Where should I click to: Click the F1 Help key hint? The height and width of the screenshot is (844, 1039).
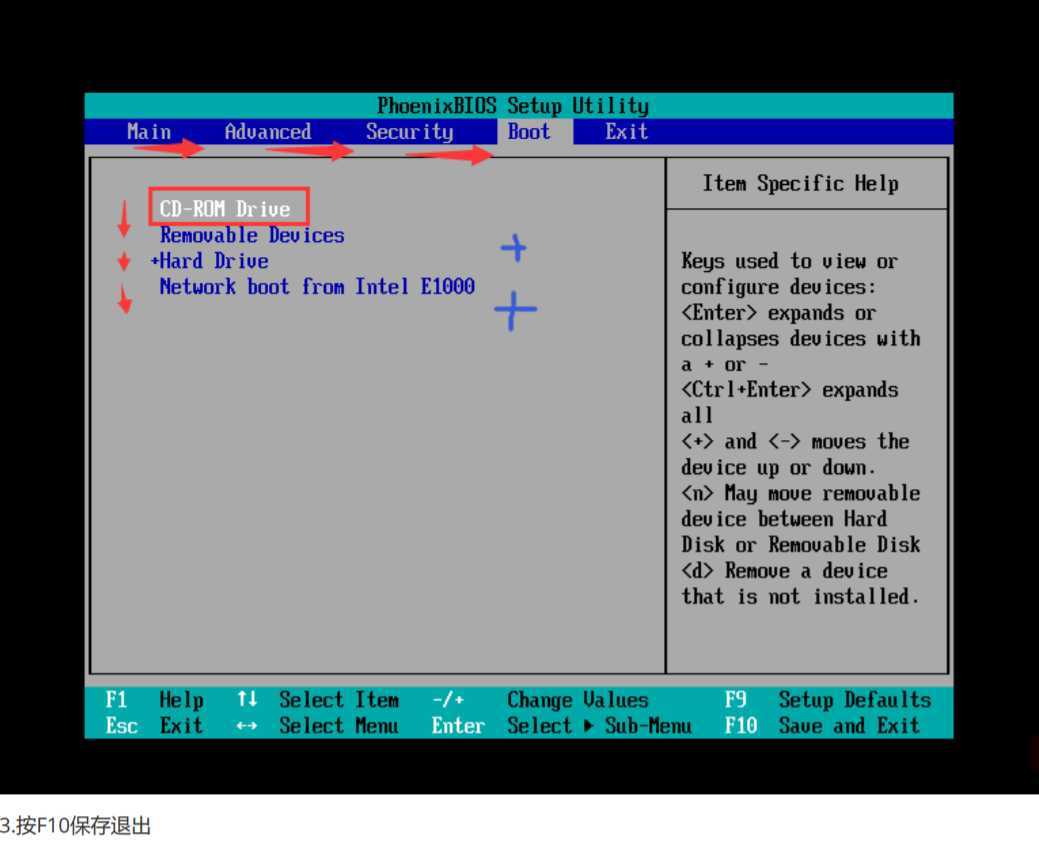pos(154,700)
